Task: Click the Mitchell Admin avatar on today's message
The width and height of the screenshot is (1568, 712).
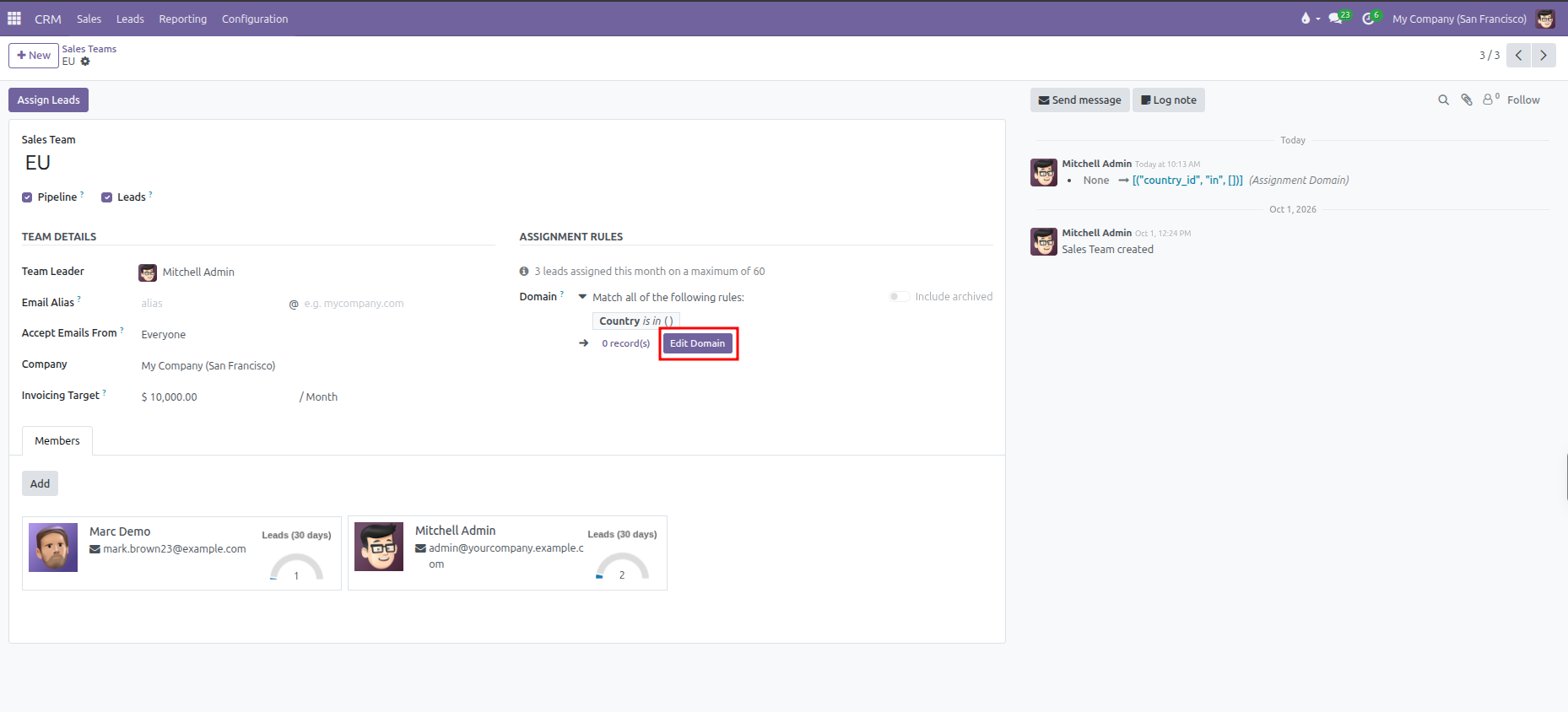Action: pyautogui.click(x=1044, y=172)
